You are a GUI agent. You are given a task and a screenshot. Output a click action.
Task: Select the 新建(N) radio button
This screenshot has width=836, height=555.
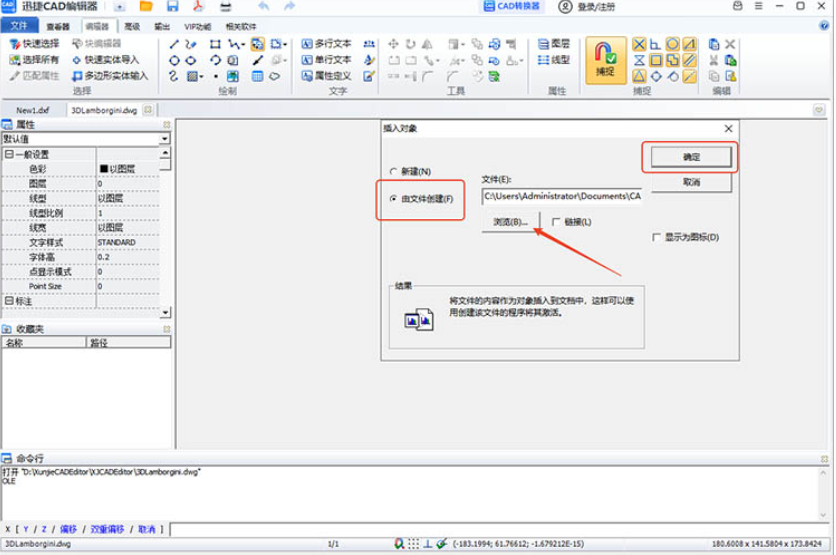point(393,171)
